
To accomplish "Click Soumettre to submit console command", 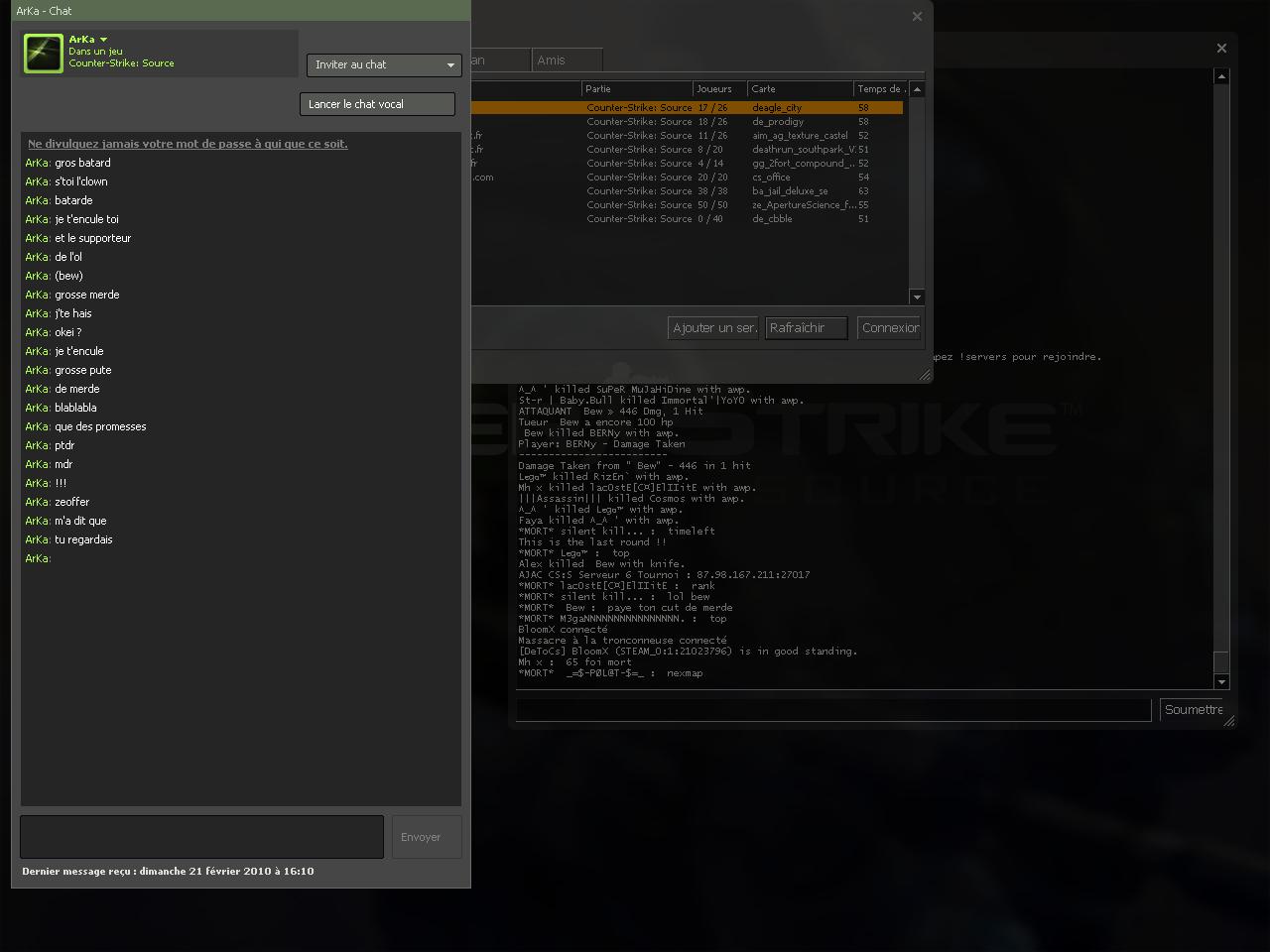I will [x=1193, y=710].
